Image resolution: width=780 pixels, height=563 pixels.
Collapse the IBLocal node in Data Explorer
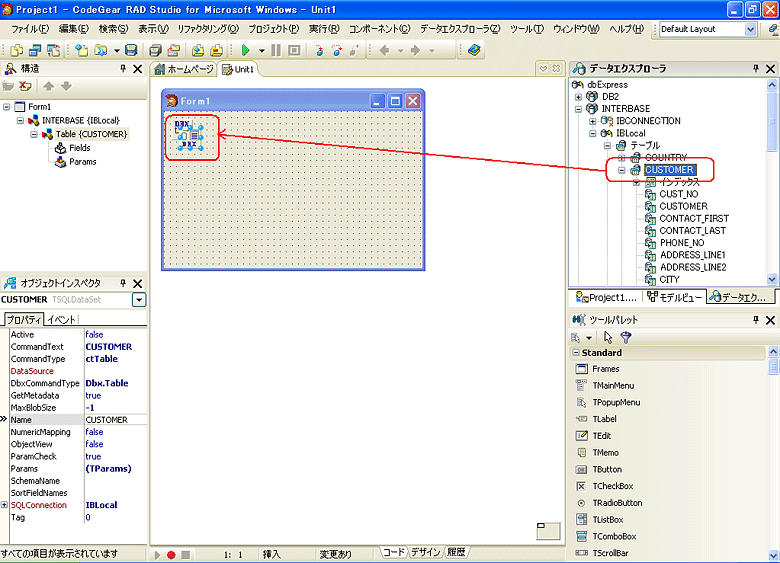pyautogui.click(x=592, y=134)
